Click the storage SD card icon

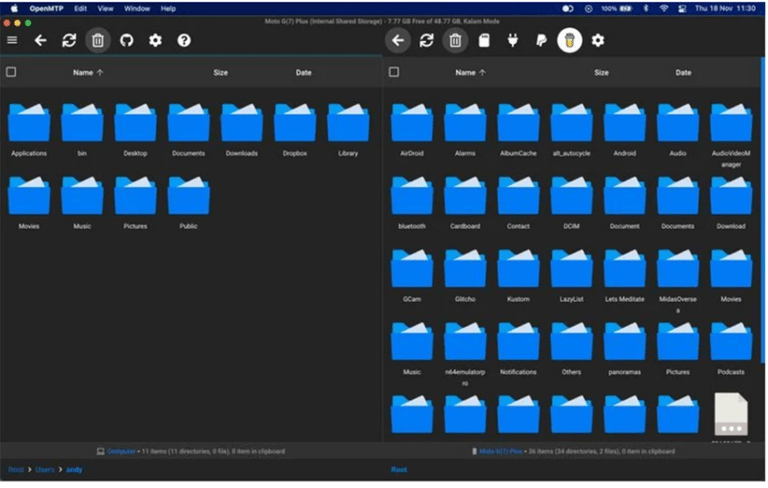point(484,40)
